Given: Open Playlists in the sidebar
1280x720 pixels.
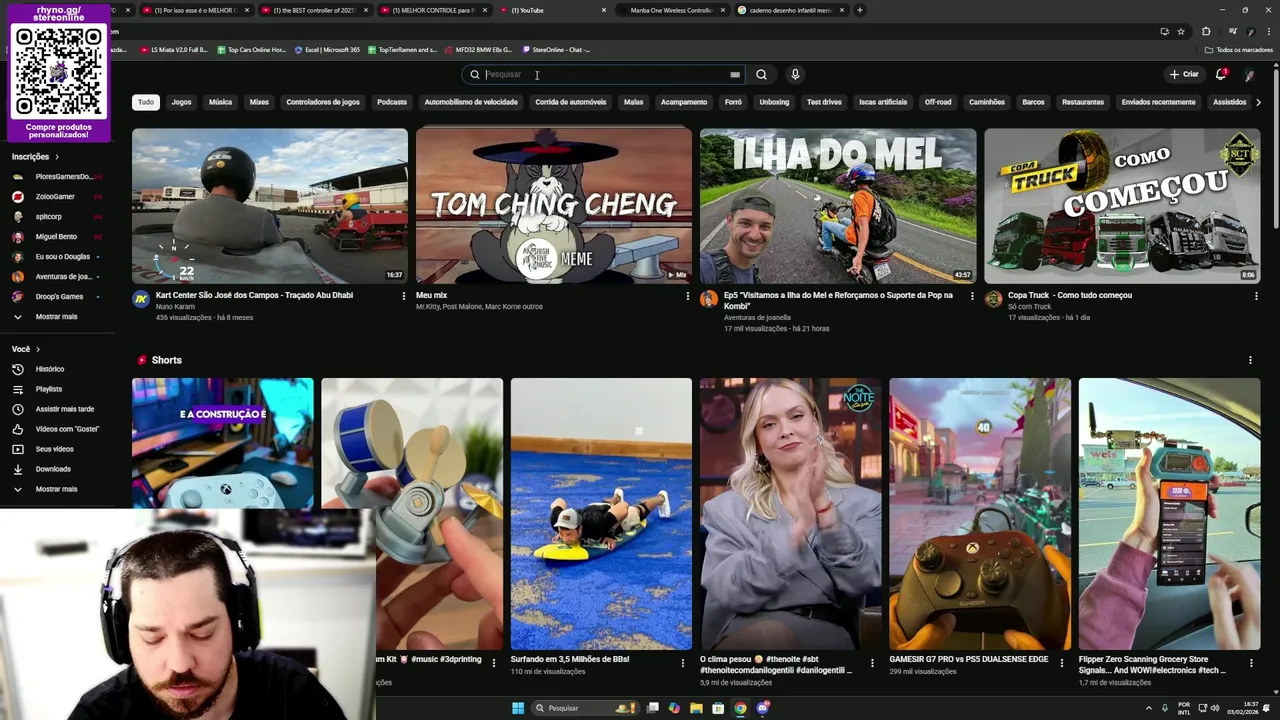Looking at the screenshot, I should pos(48,389).
